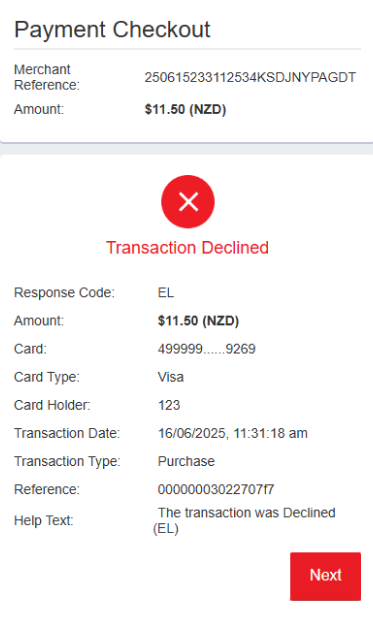Click the top Amount $11.50 (NZD) value
The image size is (373, 630).
click(185, 109)
